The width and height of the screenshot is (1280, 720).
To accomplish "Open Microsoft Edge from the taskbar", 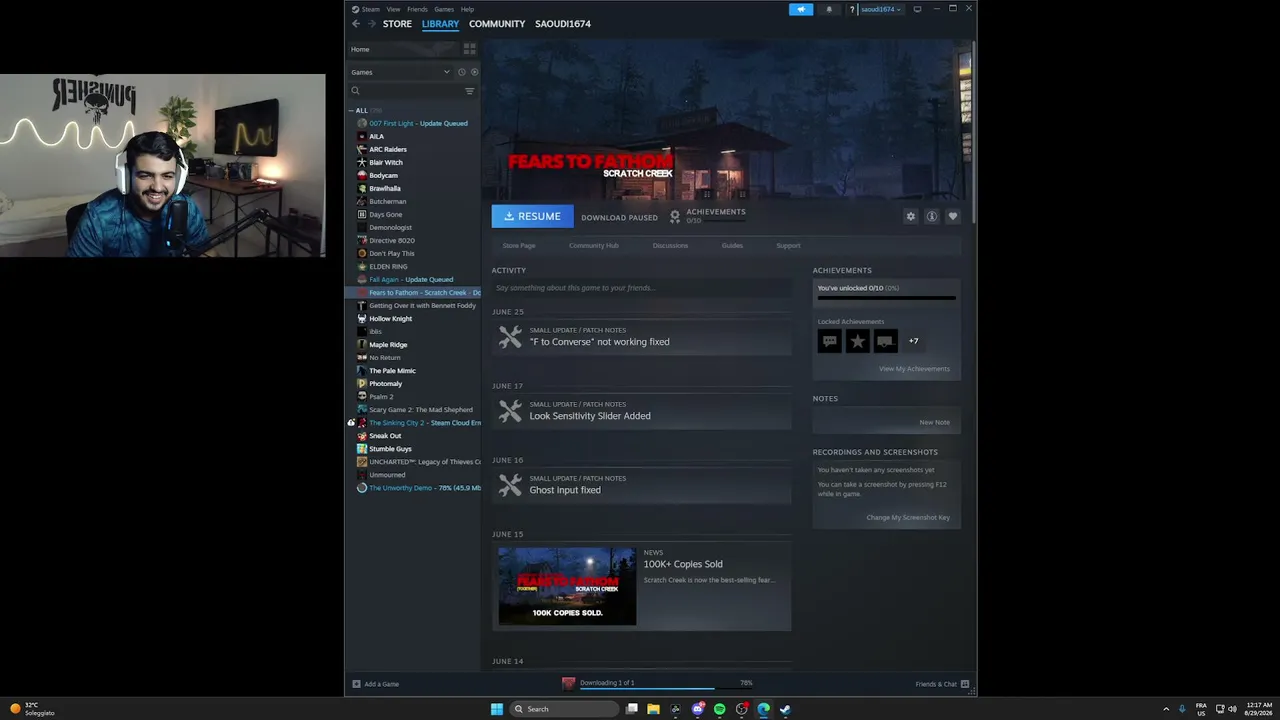I will [763, 709].
